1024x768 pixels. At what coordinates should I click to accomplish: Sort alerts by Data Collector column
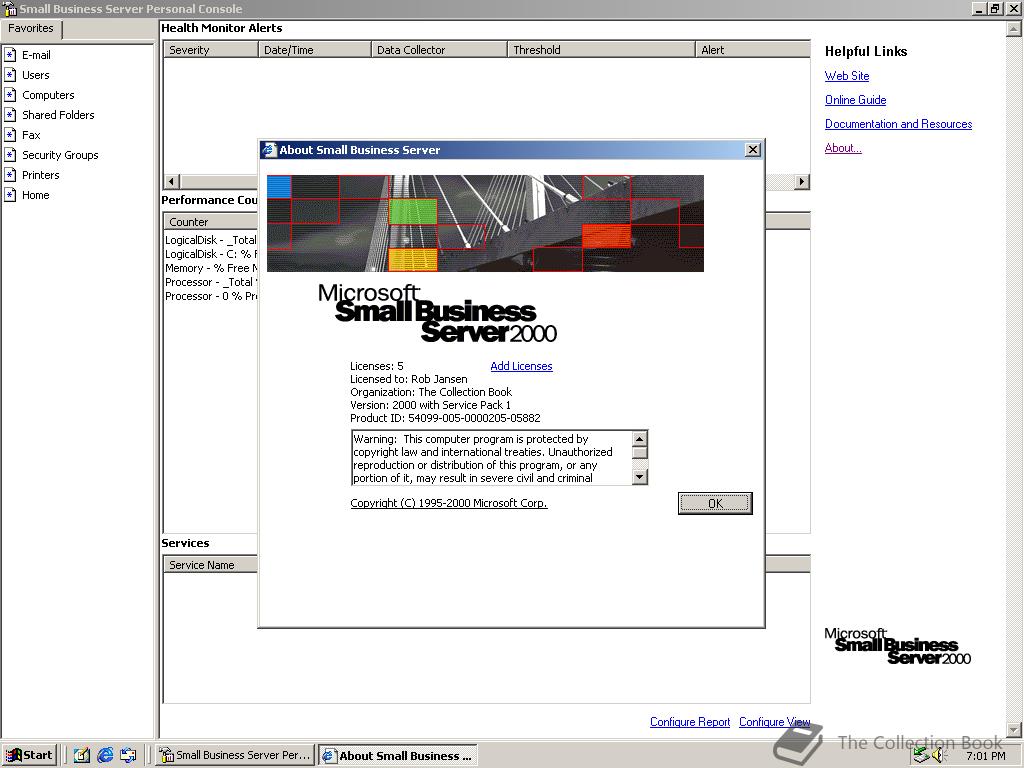[x=439, y=50]
